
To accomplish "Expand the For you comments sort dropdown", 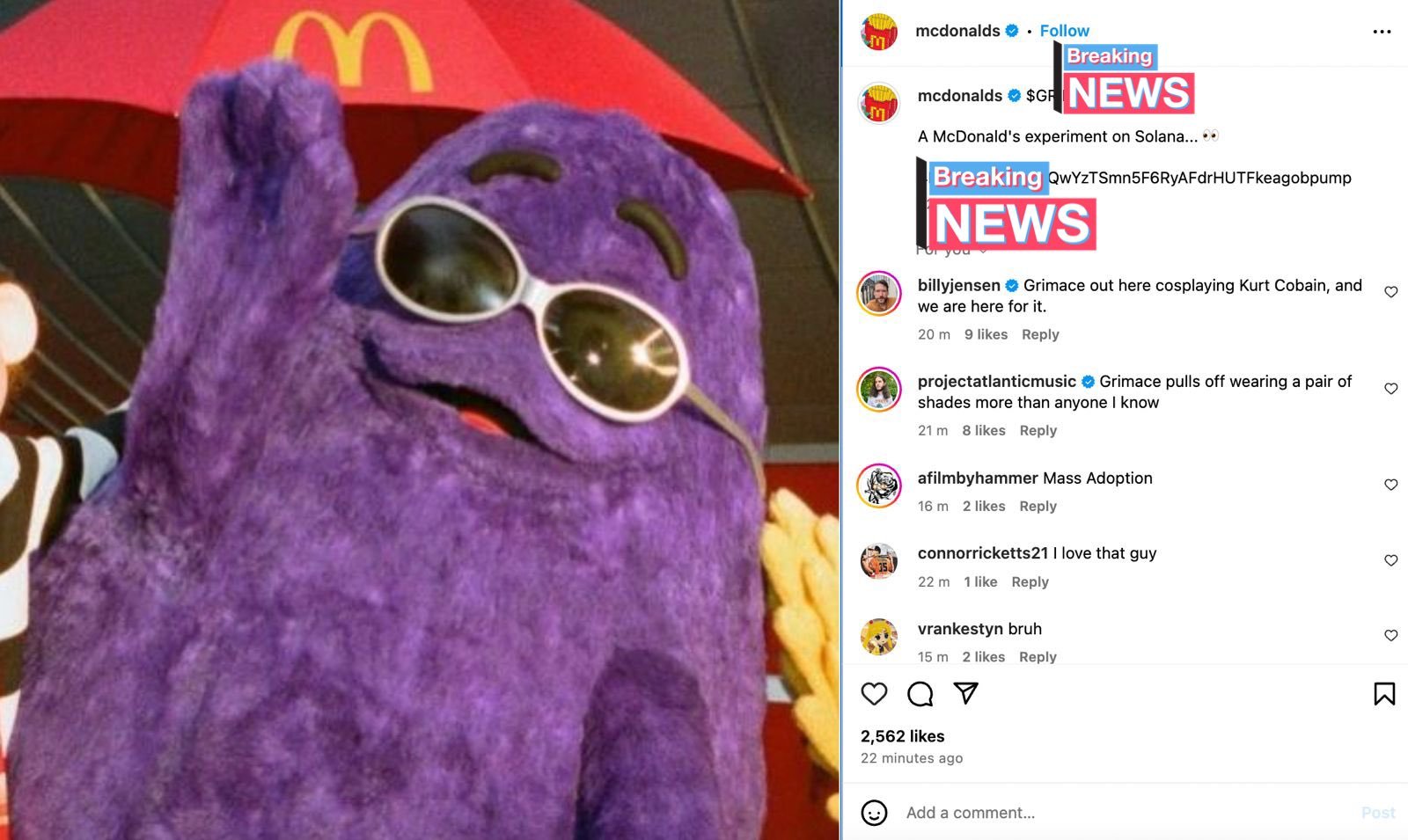I will pos(951,250).
